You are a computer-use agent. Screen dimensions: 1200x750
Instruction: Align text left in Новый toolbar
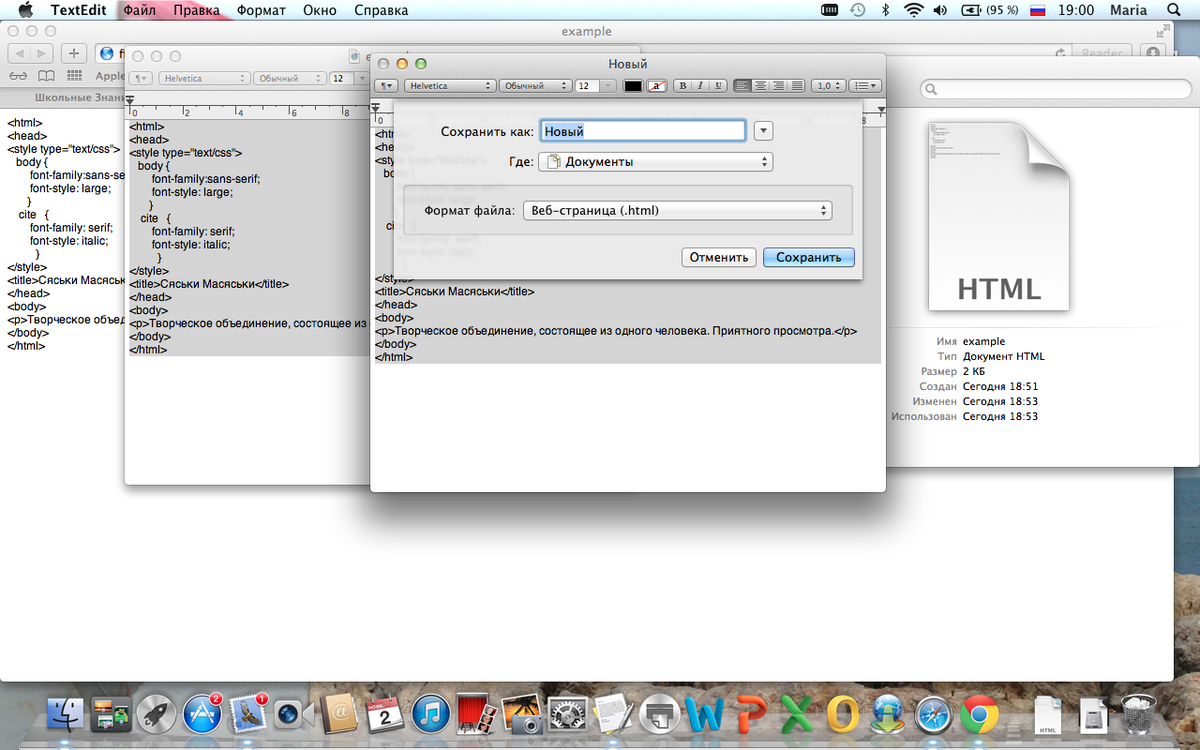click(x=742, y=86)
